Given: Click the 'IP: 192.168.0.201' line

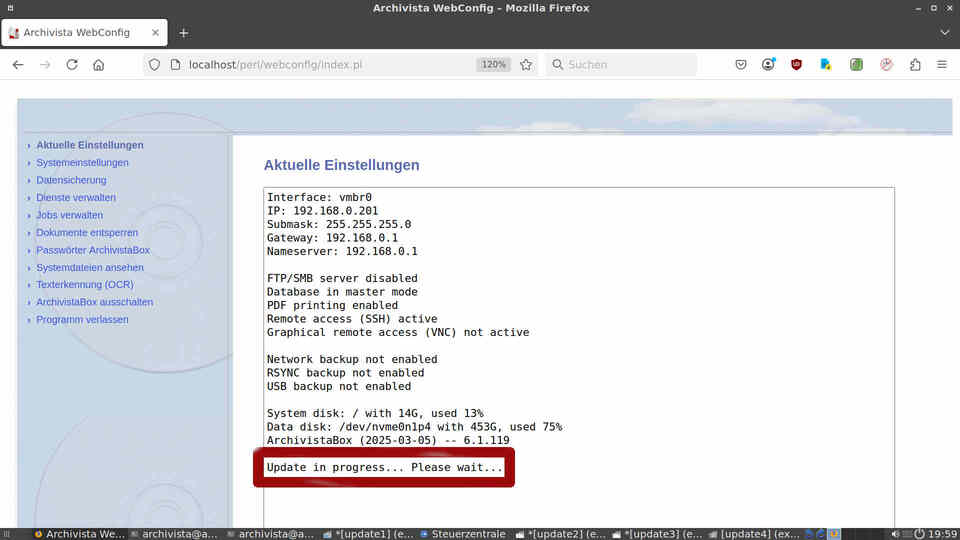Looking at the screenshot, I should tap(322, 211).
